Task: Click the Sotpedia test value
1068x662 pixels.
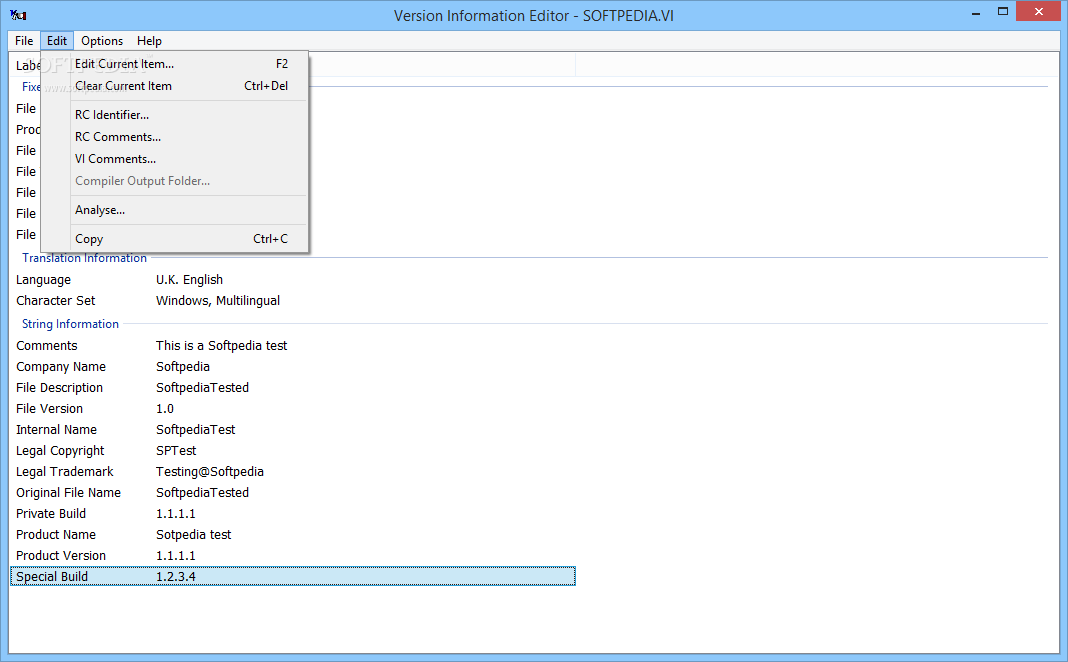Action: (x=193, y=535)
